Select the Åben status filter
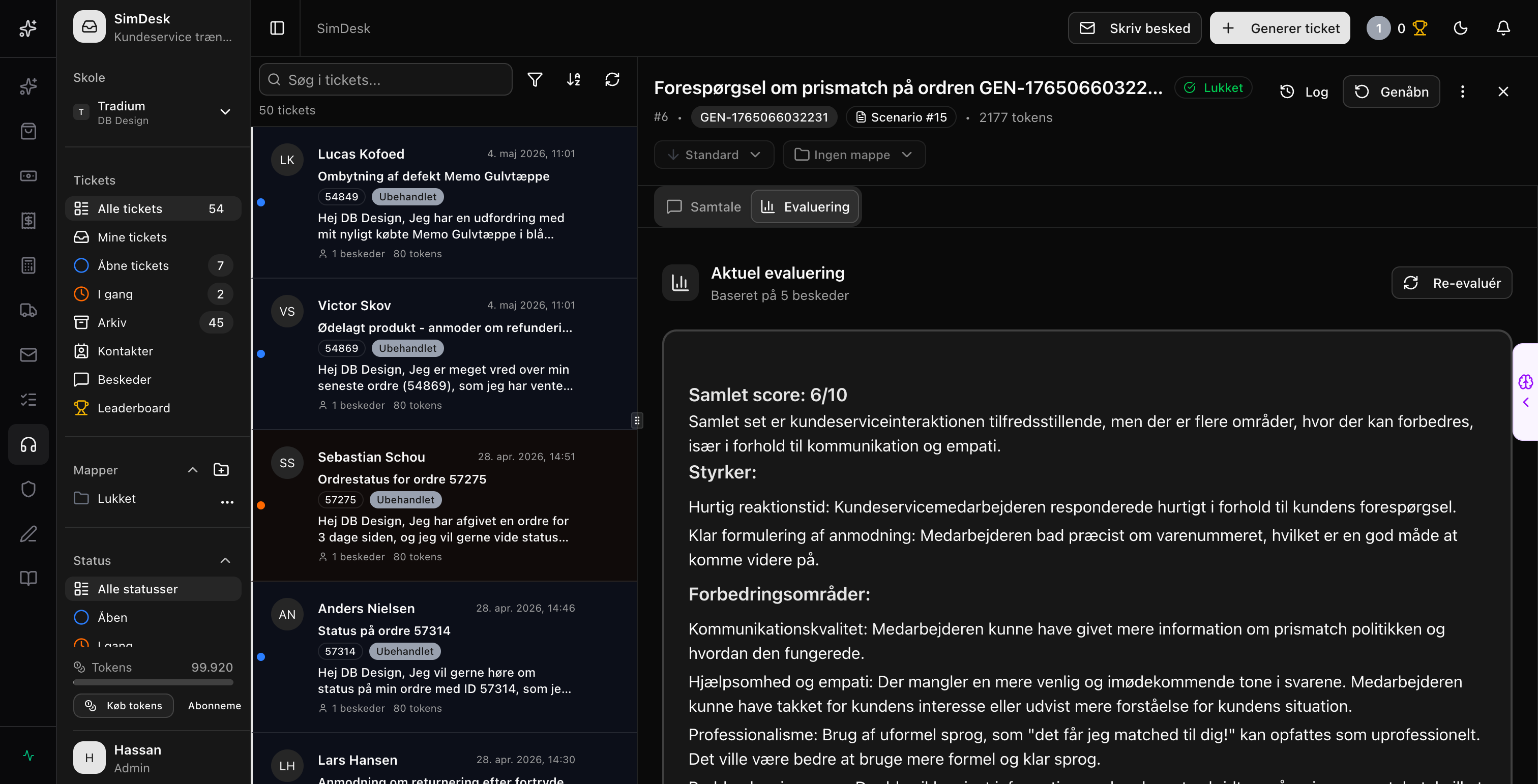 pyautogui.click(x=154, y=618)
